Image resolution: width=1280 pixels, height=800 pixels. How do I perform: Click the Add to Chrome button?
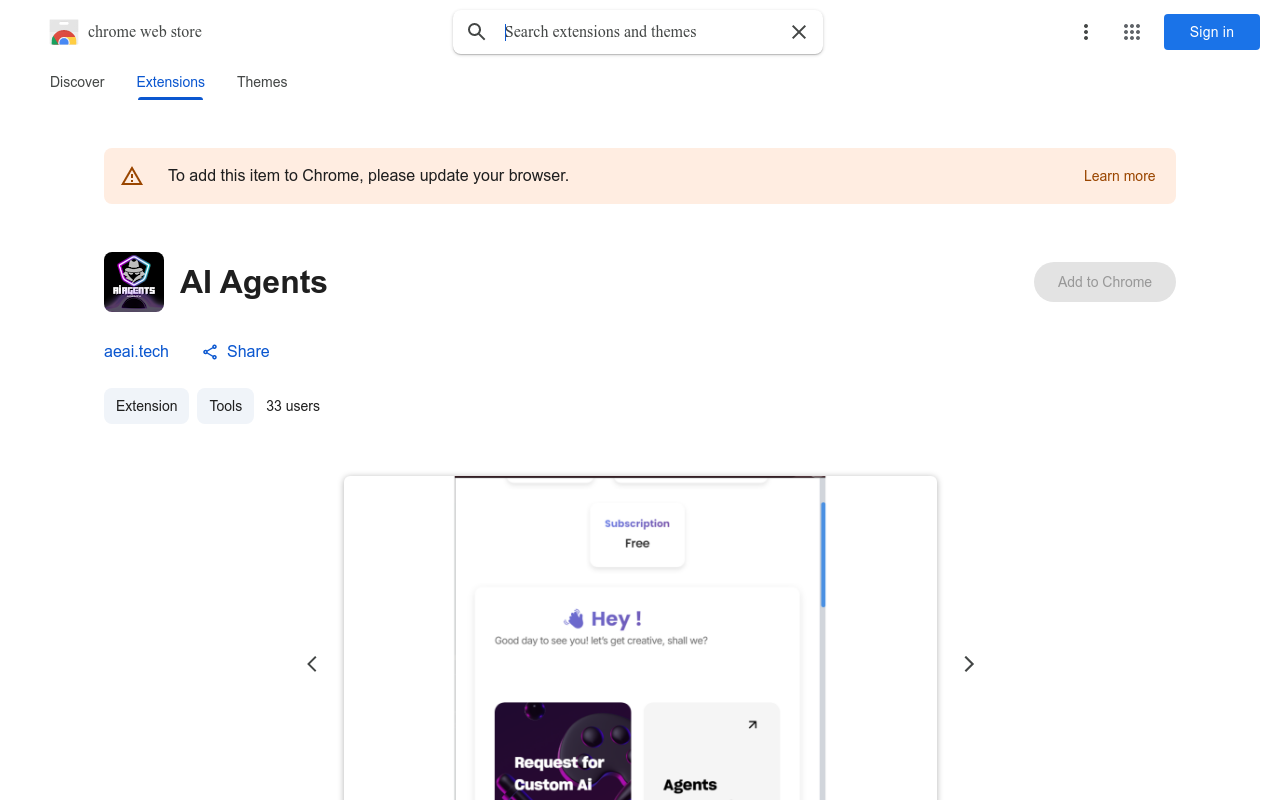(x=1105, y=282)
